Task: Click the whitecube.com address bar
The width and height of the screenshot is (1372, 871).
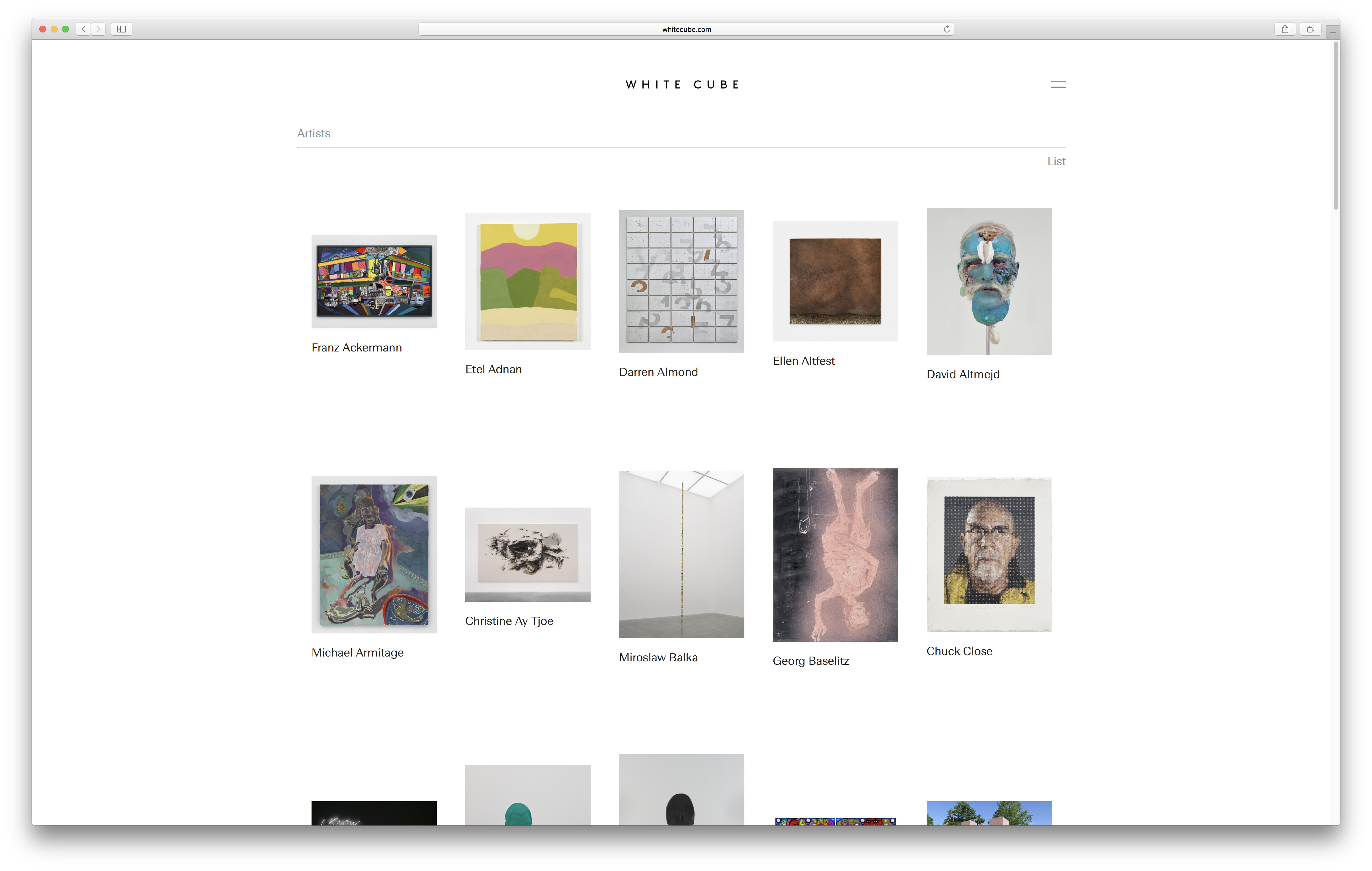Action: click(686, 29)
